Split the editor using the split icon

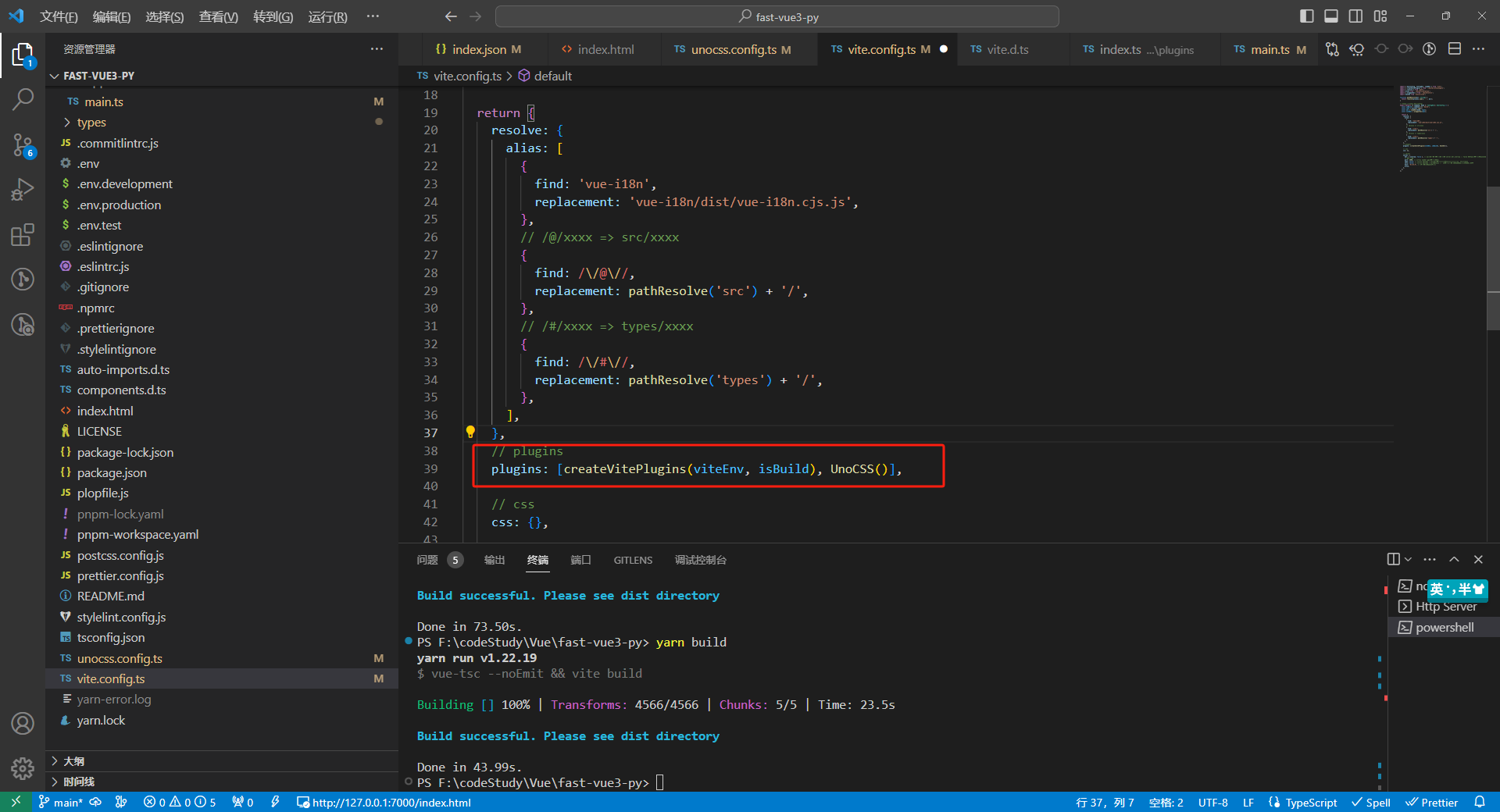1455,48
